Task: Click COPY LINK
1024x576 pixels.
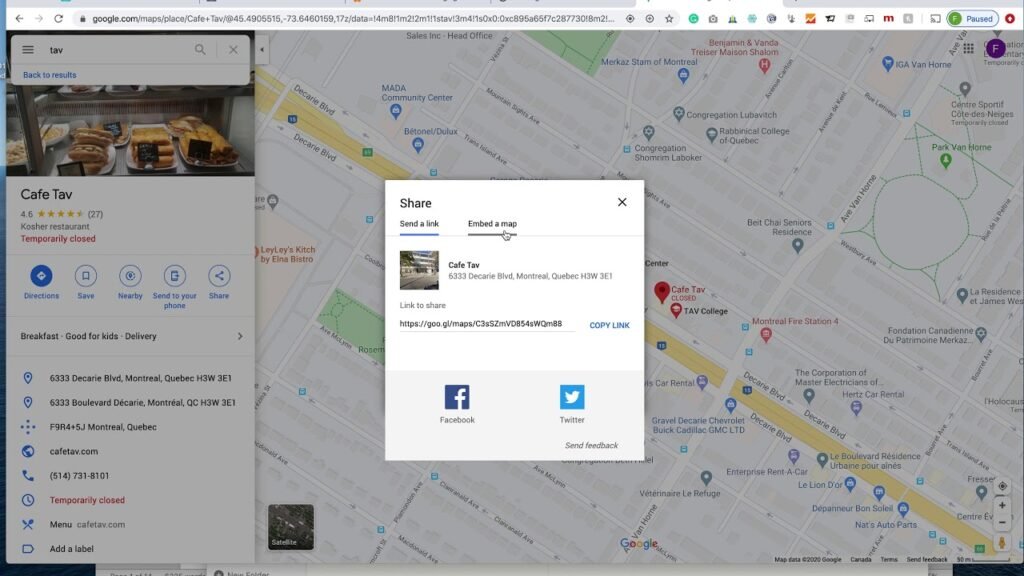Action: pyautogui.click(x=609, y=325)
